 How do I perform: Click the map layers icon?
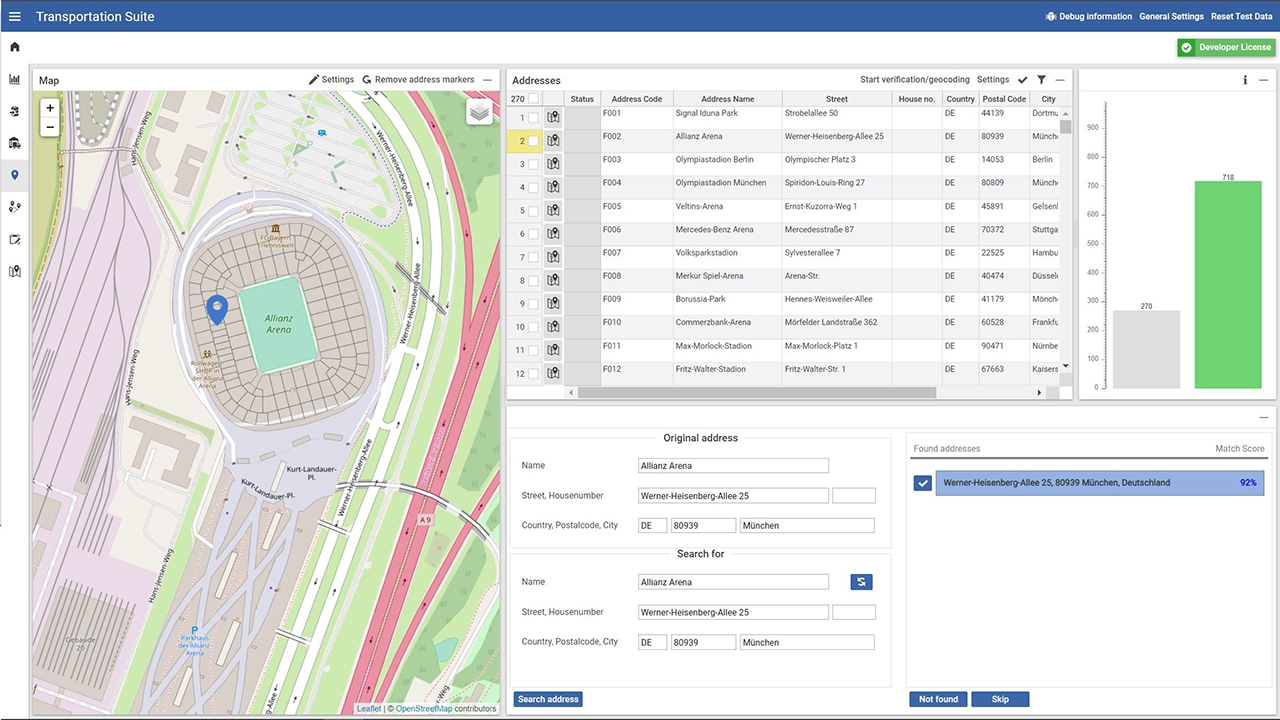[480, 112]
